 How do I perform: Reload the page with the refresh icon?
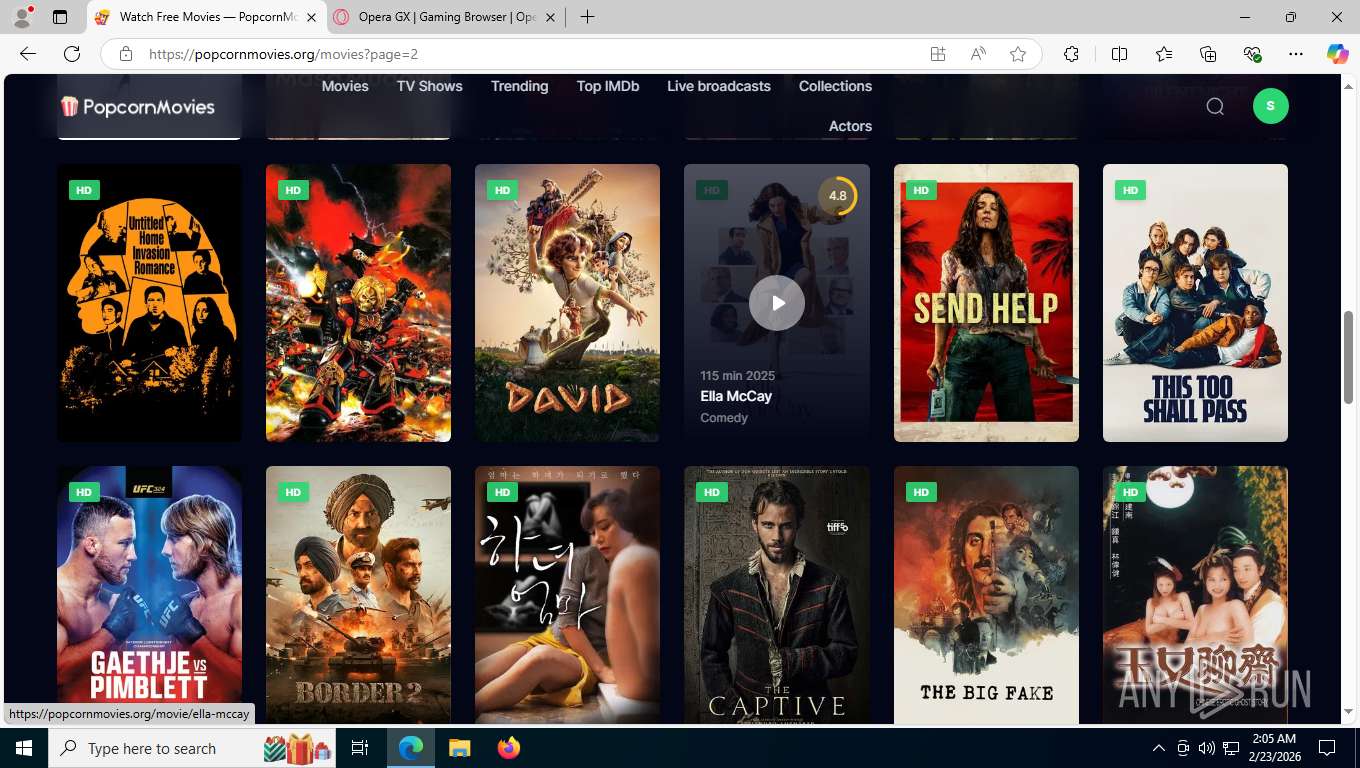[x=72, y=54]
